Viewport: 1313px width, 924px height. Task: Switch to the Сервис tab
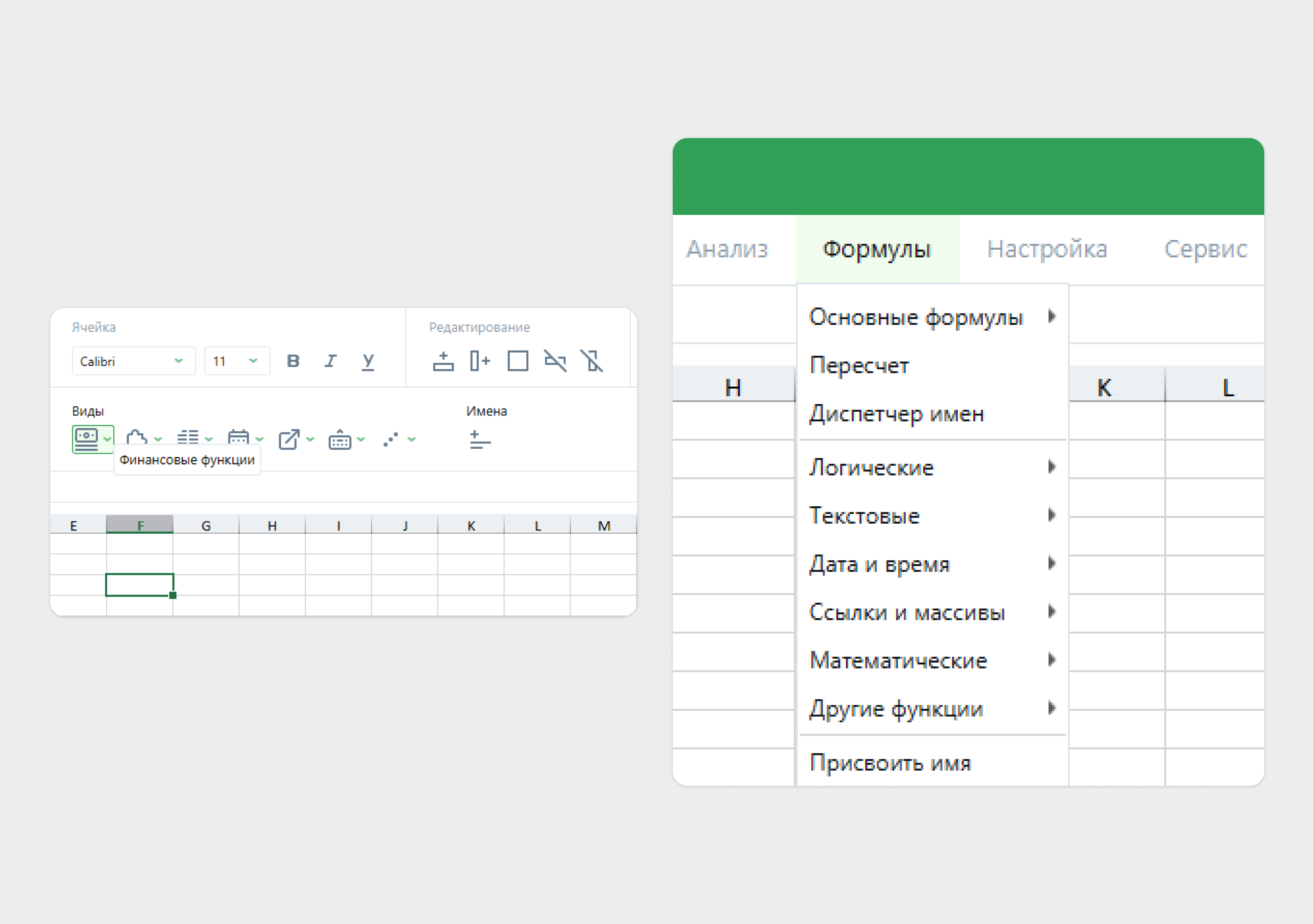click(1206, 249)
